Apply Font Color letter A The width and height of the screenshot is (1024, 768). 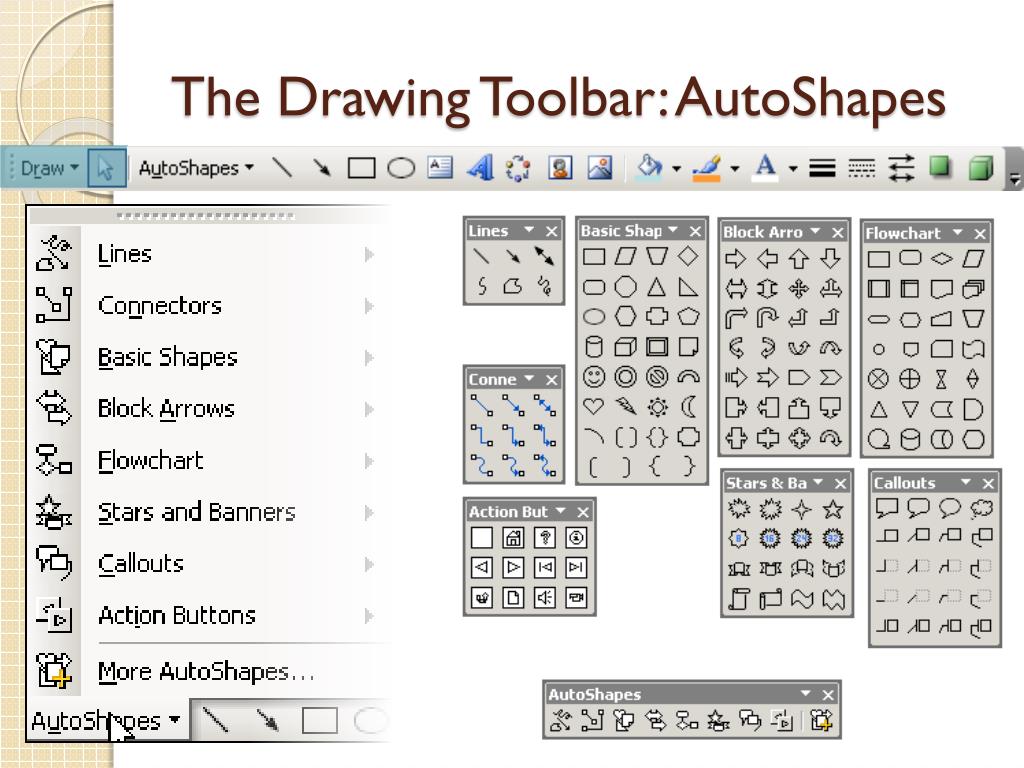coord(765,168)
